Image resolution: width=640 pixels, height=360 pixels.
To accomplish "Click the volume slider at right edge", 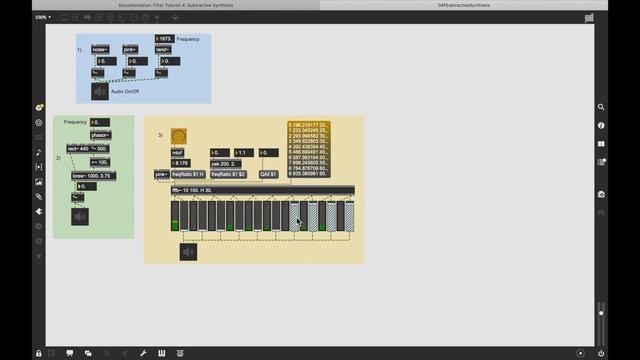I will [x=601, y=323].
